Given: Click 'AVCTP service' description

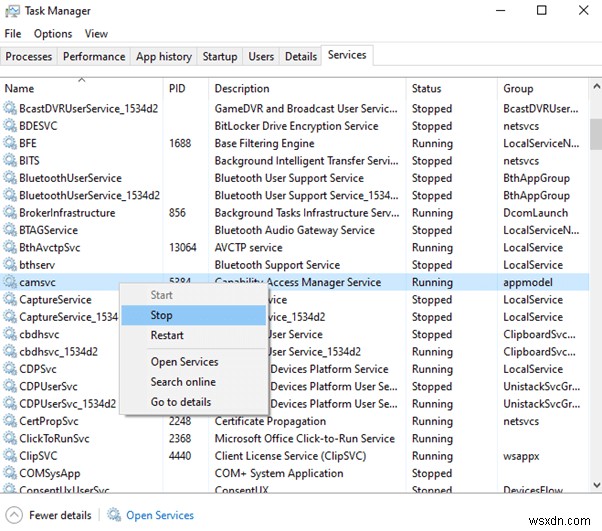Looking at the screenshot, I should pos(248,247).
